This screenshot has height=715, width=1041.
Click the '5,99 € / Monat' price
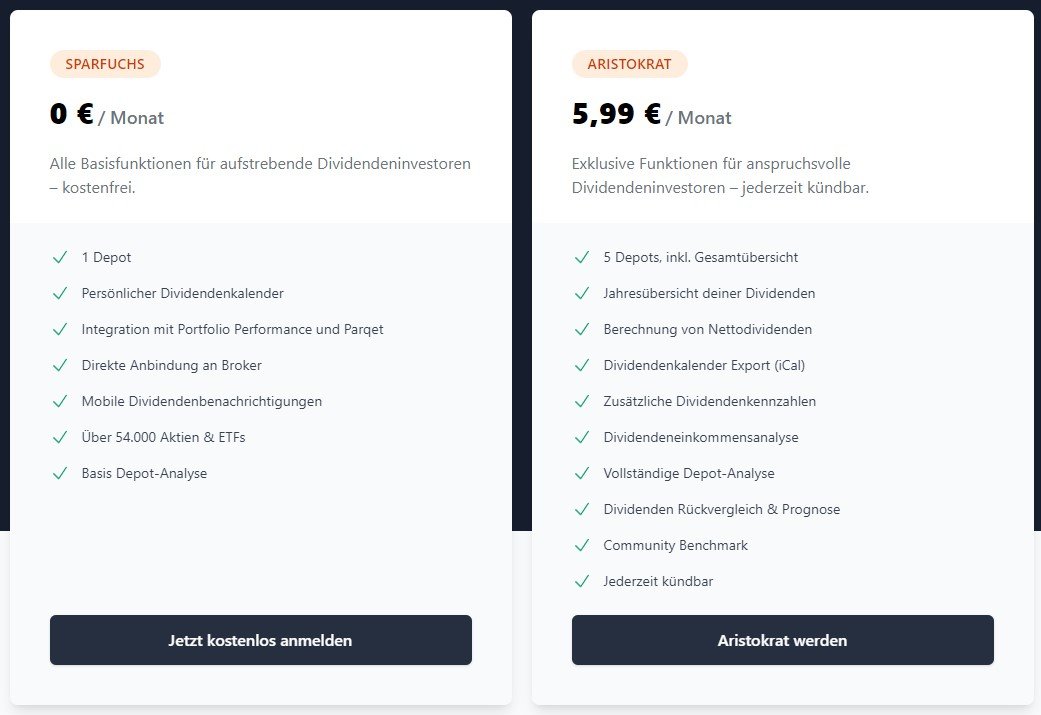[x=651, y=115]
